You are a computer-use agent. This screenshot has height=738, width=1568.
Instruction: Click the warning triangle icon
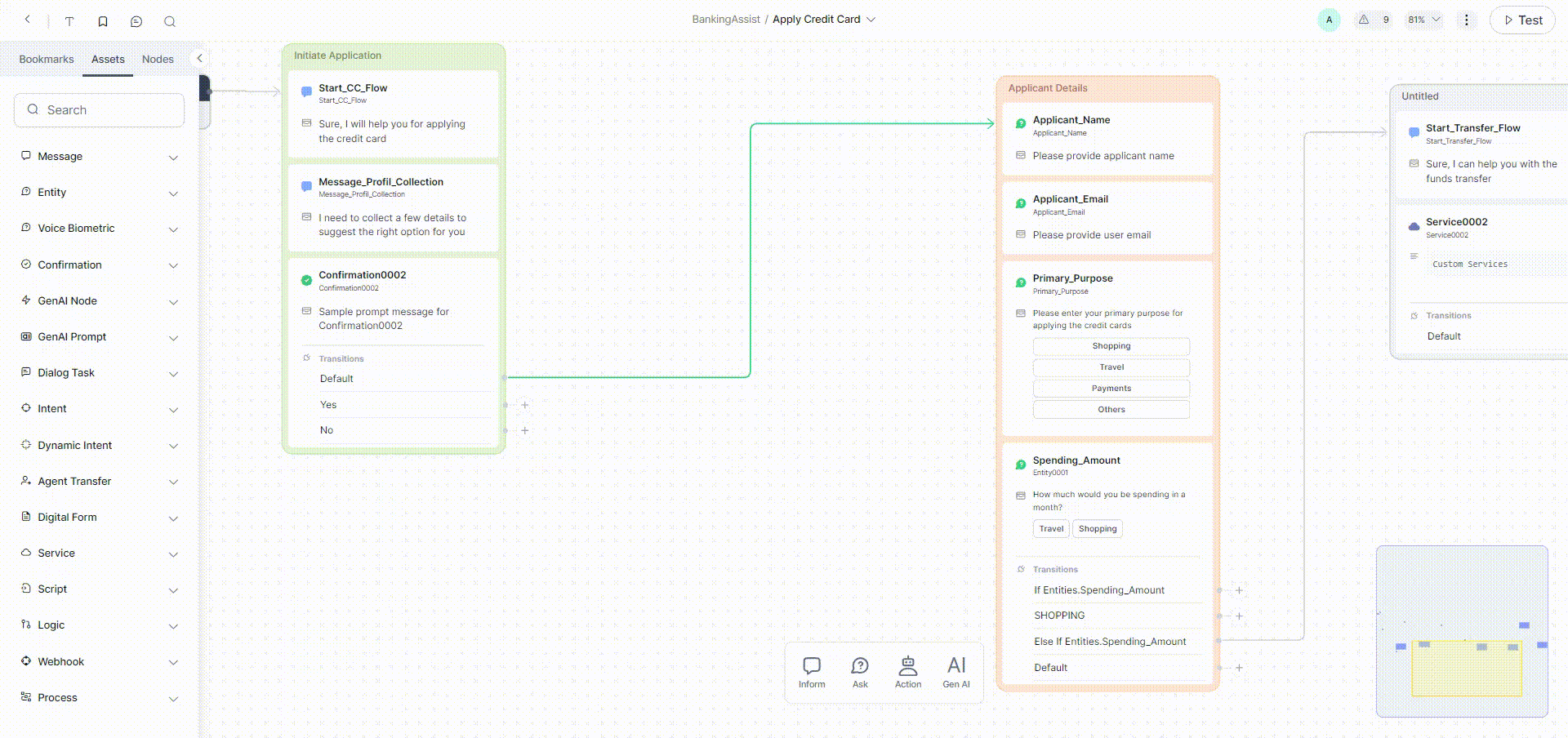pyautogui.click(x=1364, y=20)
